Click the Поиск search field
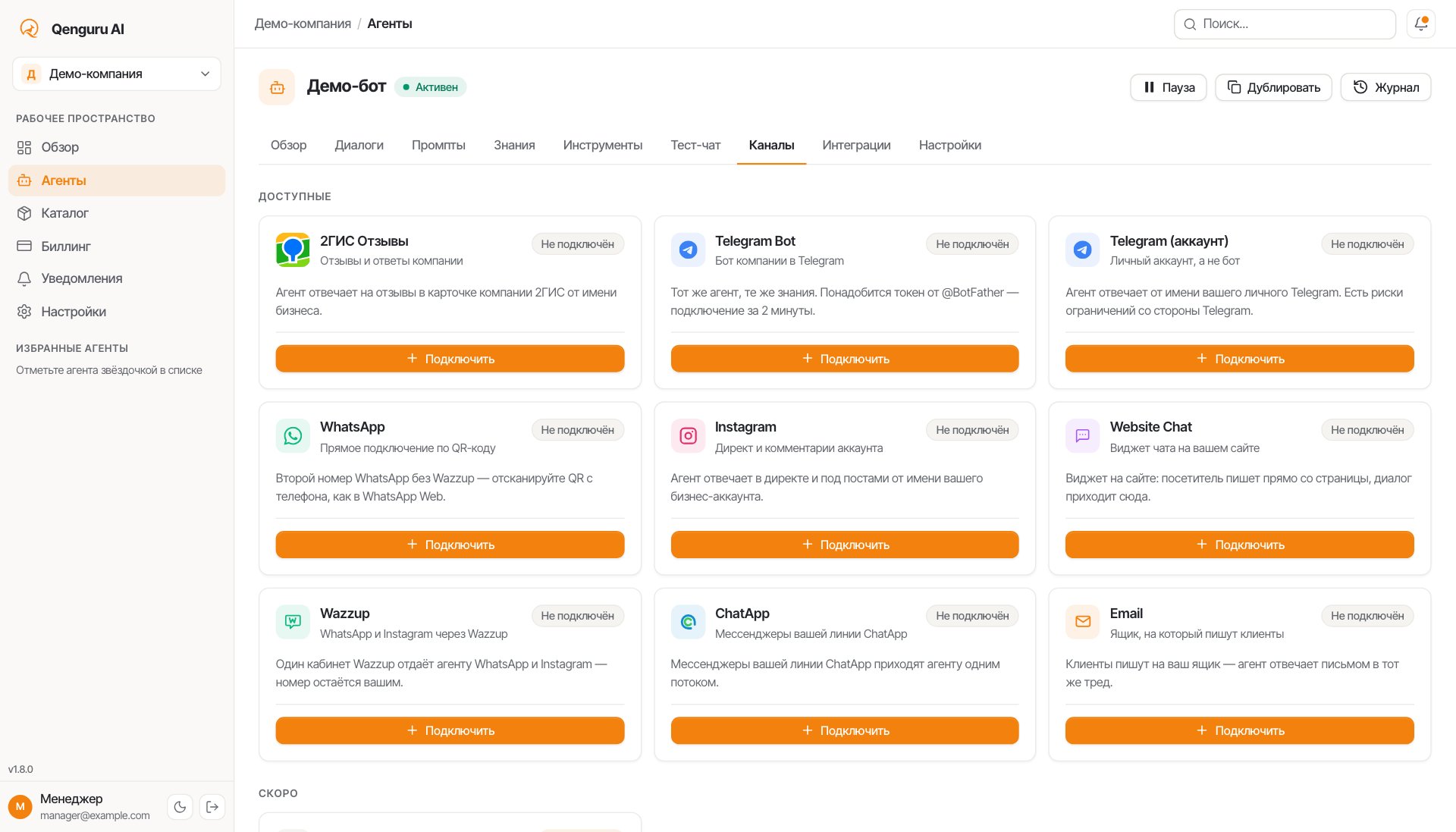Viewport: 1456px width, 832px height. click(x=1285, y=24)
